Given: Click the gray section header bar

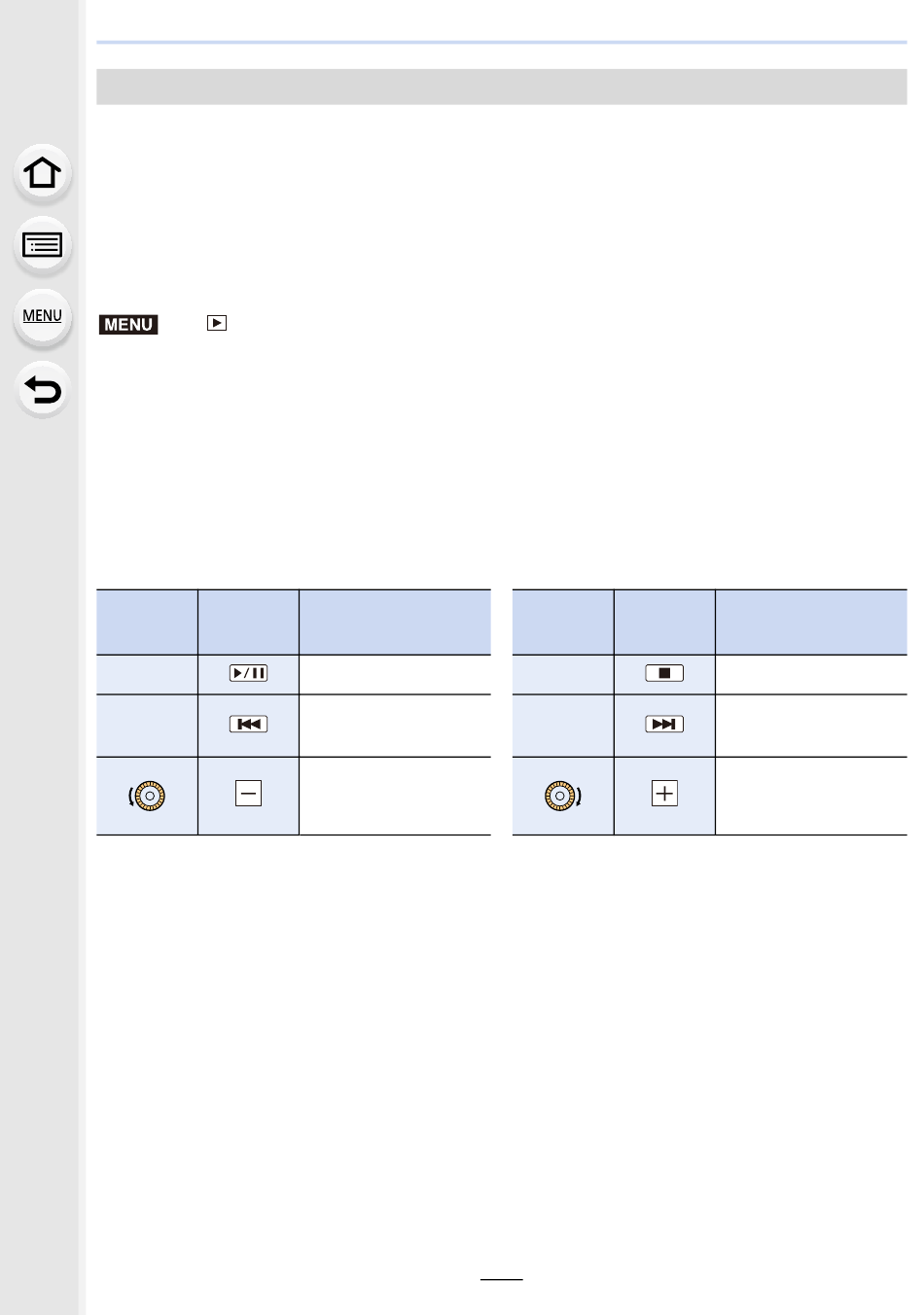Looking at the screenshot, I should coord(502,87).
